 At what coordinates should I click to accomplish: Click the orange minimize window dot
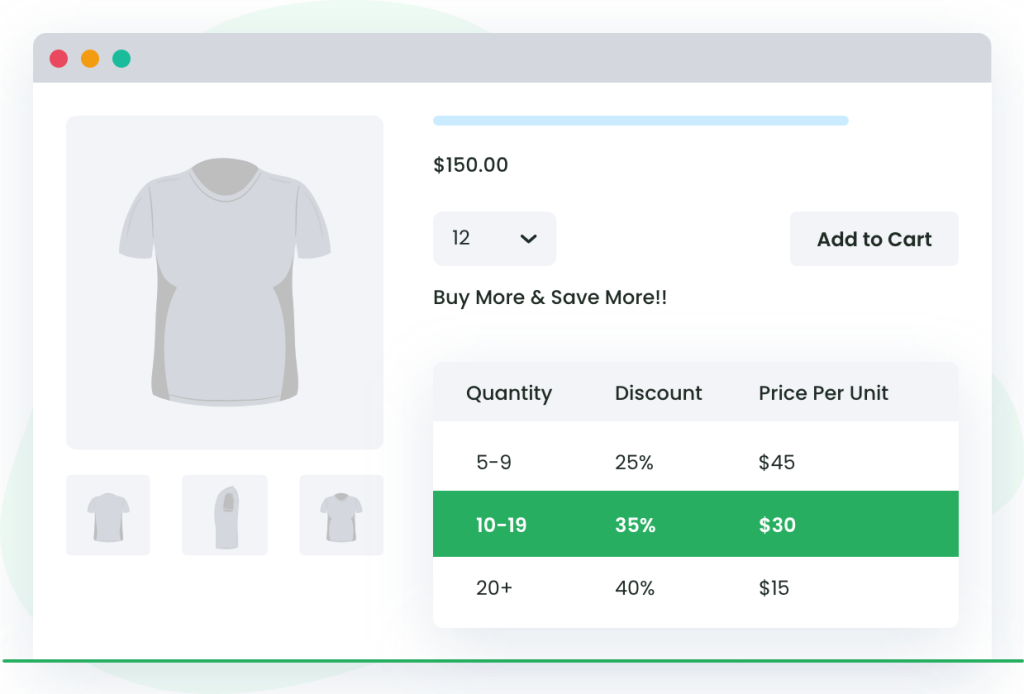(90, 59)
